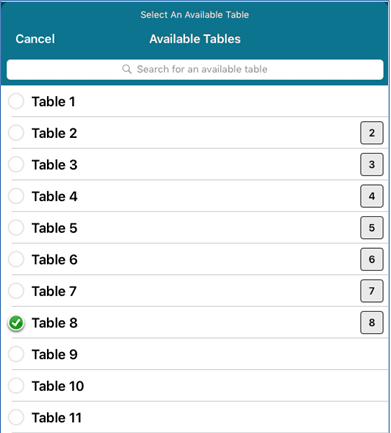Tap the Table 6 row label
Image resolution: width=391 pixels, height=433 pixels.
coord(54,259)
